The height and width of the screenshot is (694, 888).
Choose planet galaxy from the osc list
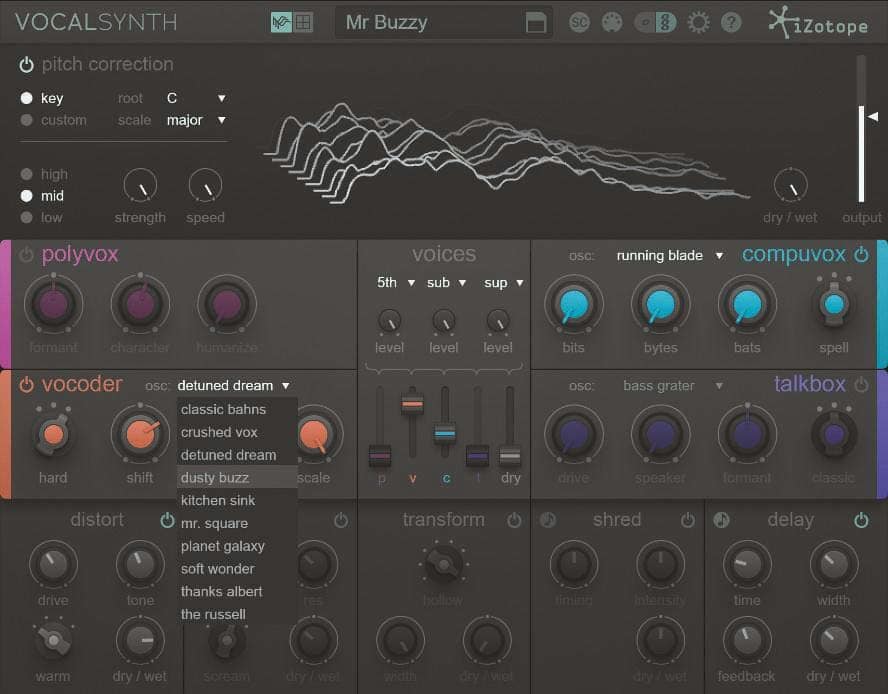(x=237, y=546)
